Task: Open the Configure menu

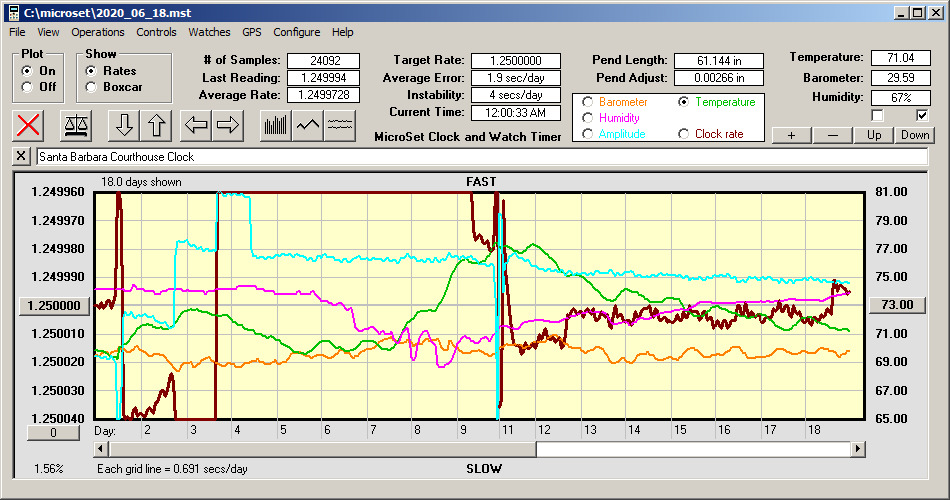Action: tap(297, 32)
